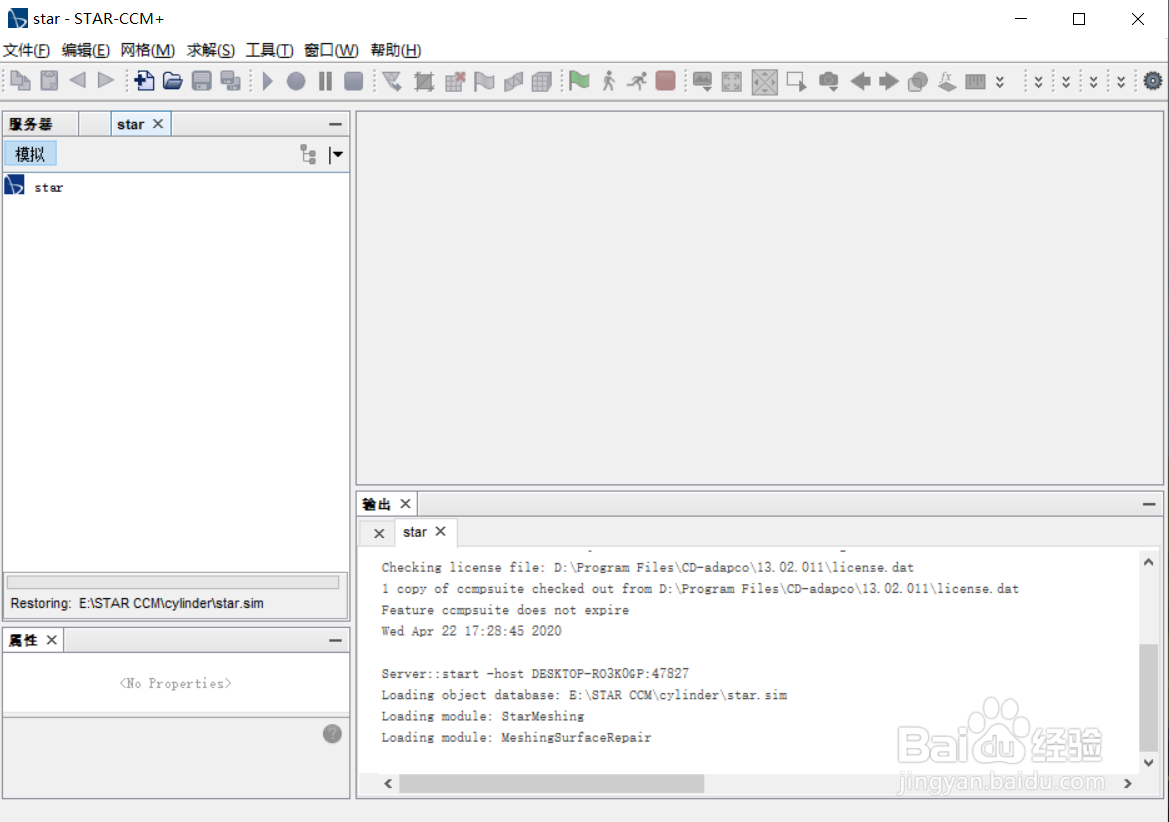This screenshot has height=822, width=1169.
Task: Click the grey meshed cube icon
Action: tap(542, 81)
